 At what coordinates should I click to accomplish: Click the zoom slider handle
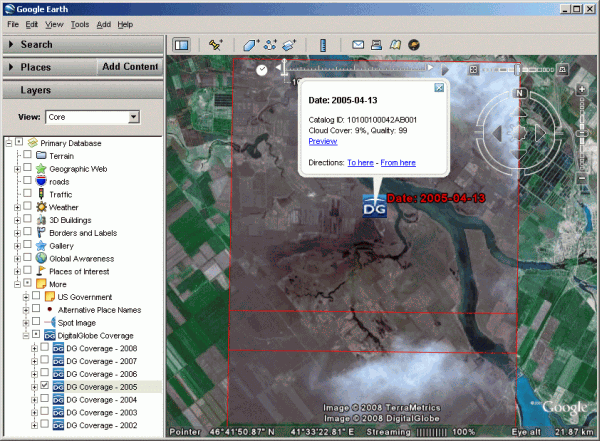coord(582,134)
